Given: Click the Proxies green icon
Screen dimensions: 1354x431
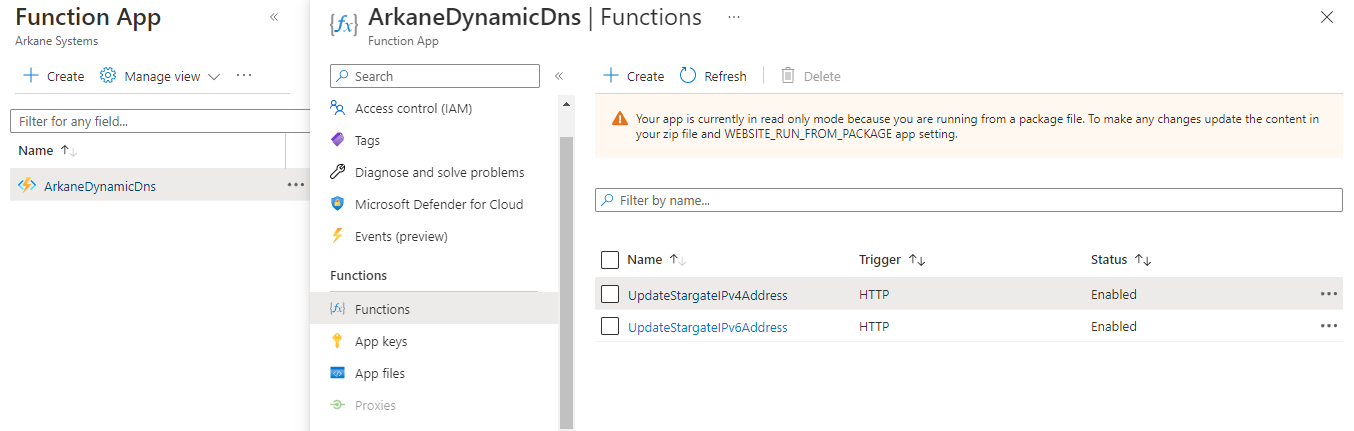Looking at the screenshot, I should click(x=337, y=405).
